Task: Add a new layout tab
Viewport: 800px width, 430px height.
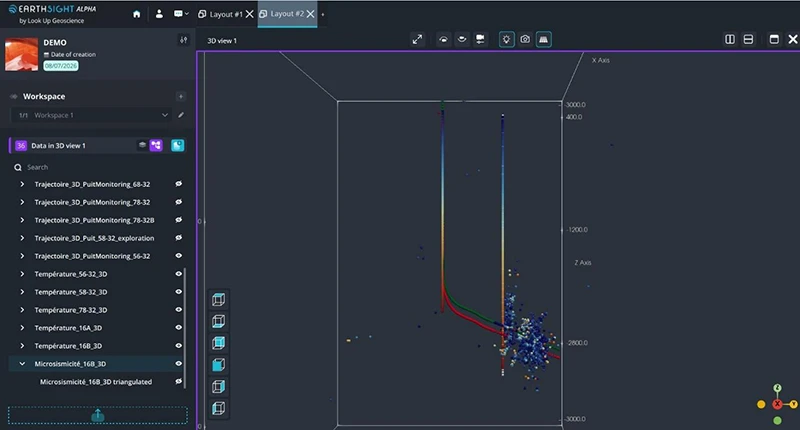Action: tap(323, 14)
